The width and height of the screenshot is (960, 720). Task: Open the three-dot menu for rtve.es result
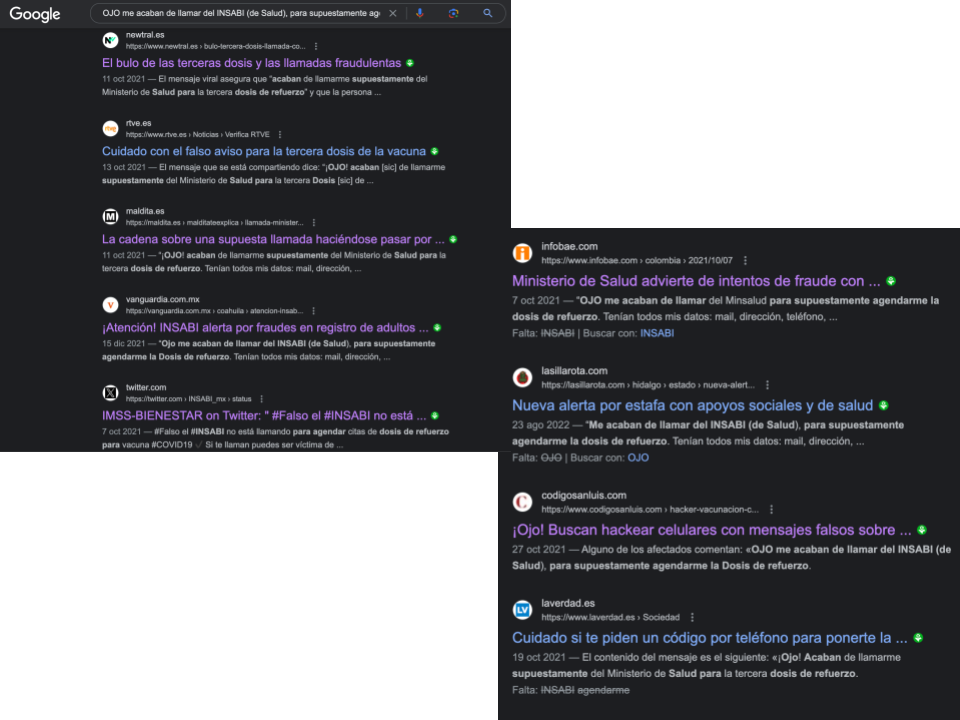coord(280,135)
